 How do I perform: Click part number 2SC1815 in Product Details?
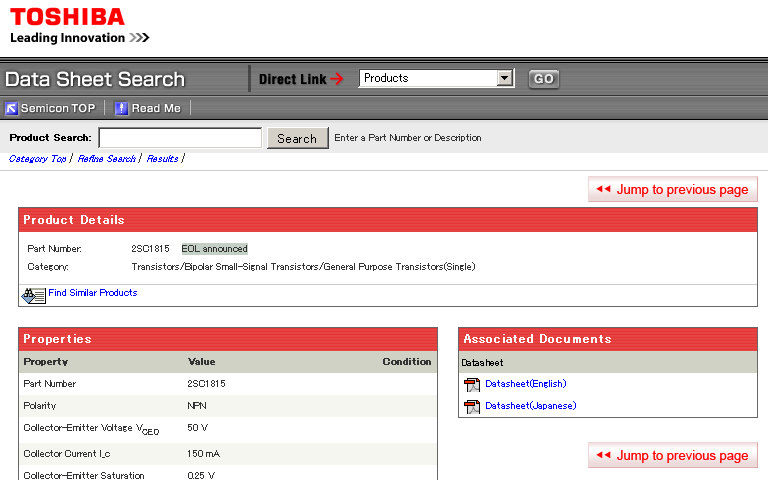pos(150,249)
